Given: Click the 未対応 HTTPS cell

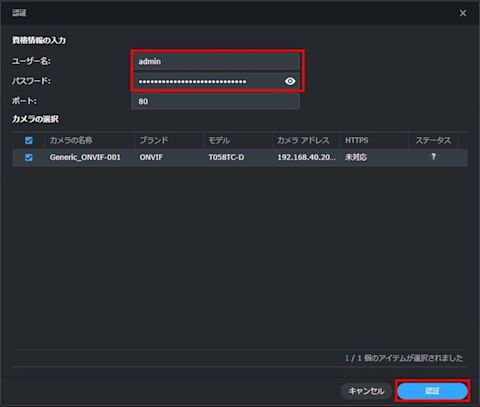Looking at the screenshot, I should pyautogui.click(x=356, y=157).
